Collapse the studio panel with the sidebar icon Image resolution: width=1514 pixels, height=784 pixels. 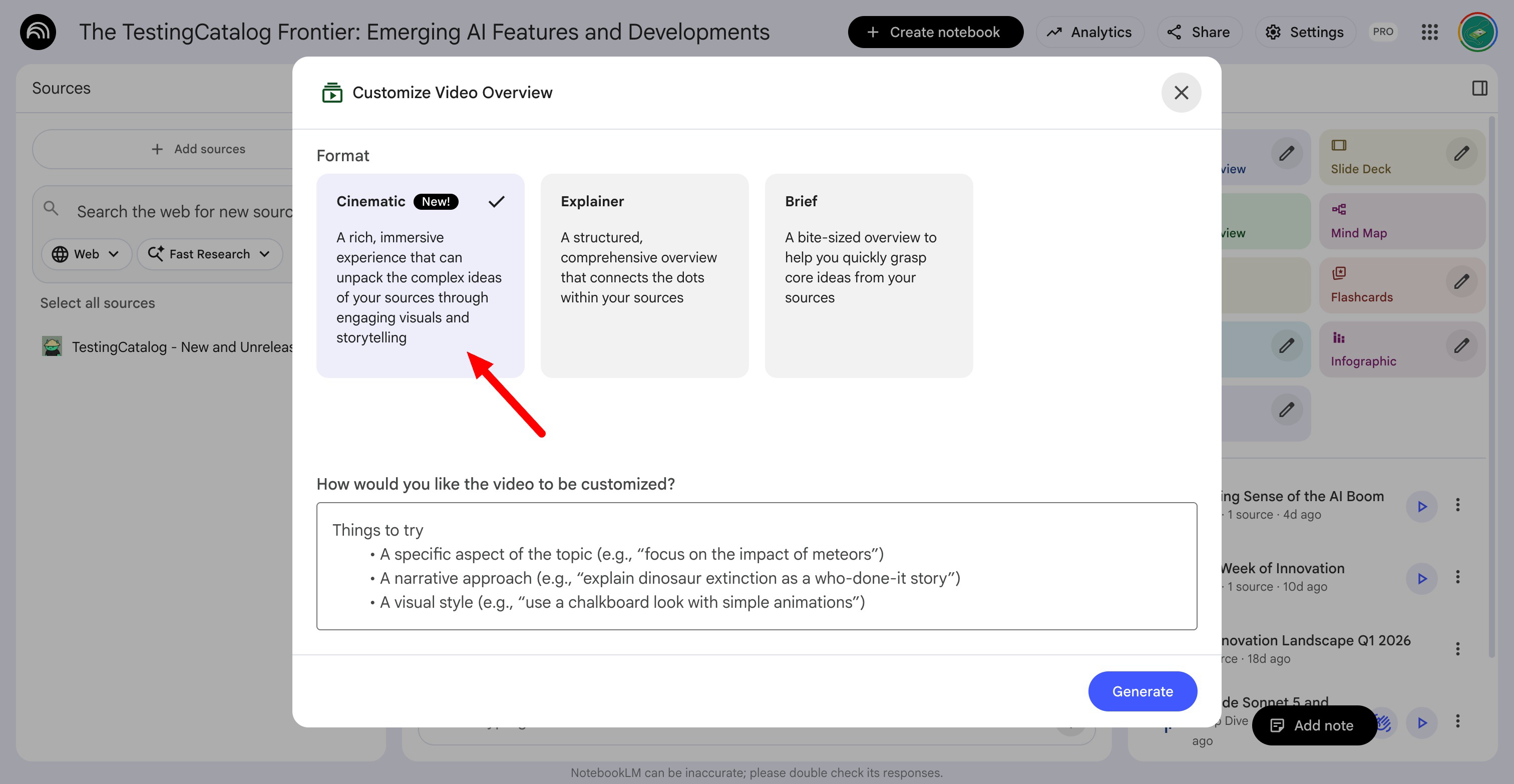(x=1479, y=88)
